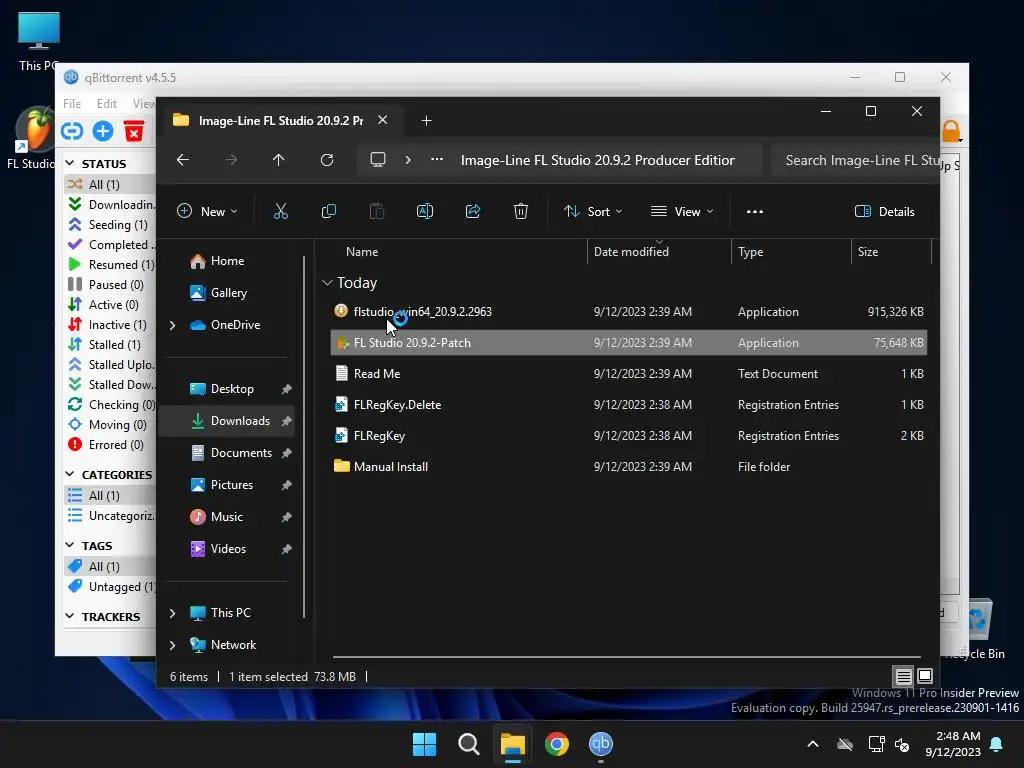Screen dimensions: 1024x768
Task: Go back with the Explorer back arrow
Action: pyautogui.click(x=183, y=160)
